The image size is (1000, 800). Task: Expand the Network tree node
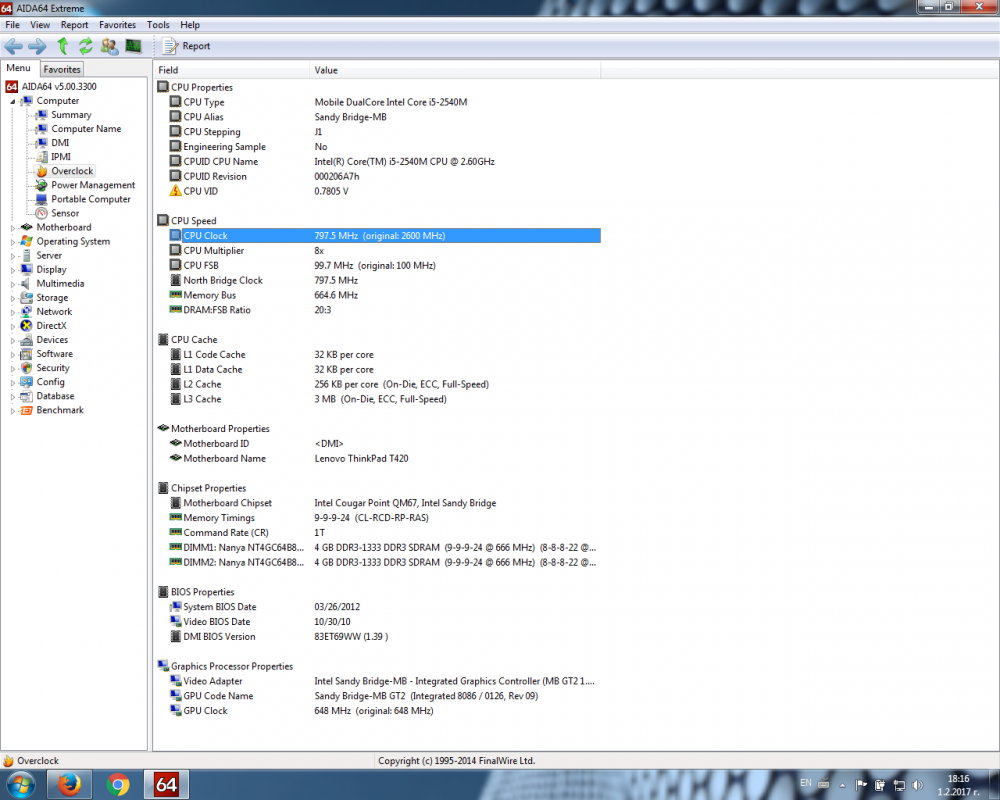(13, 312)
